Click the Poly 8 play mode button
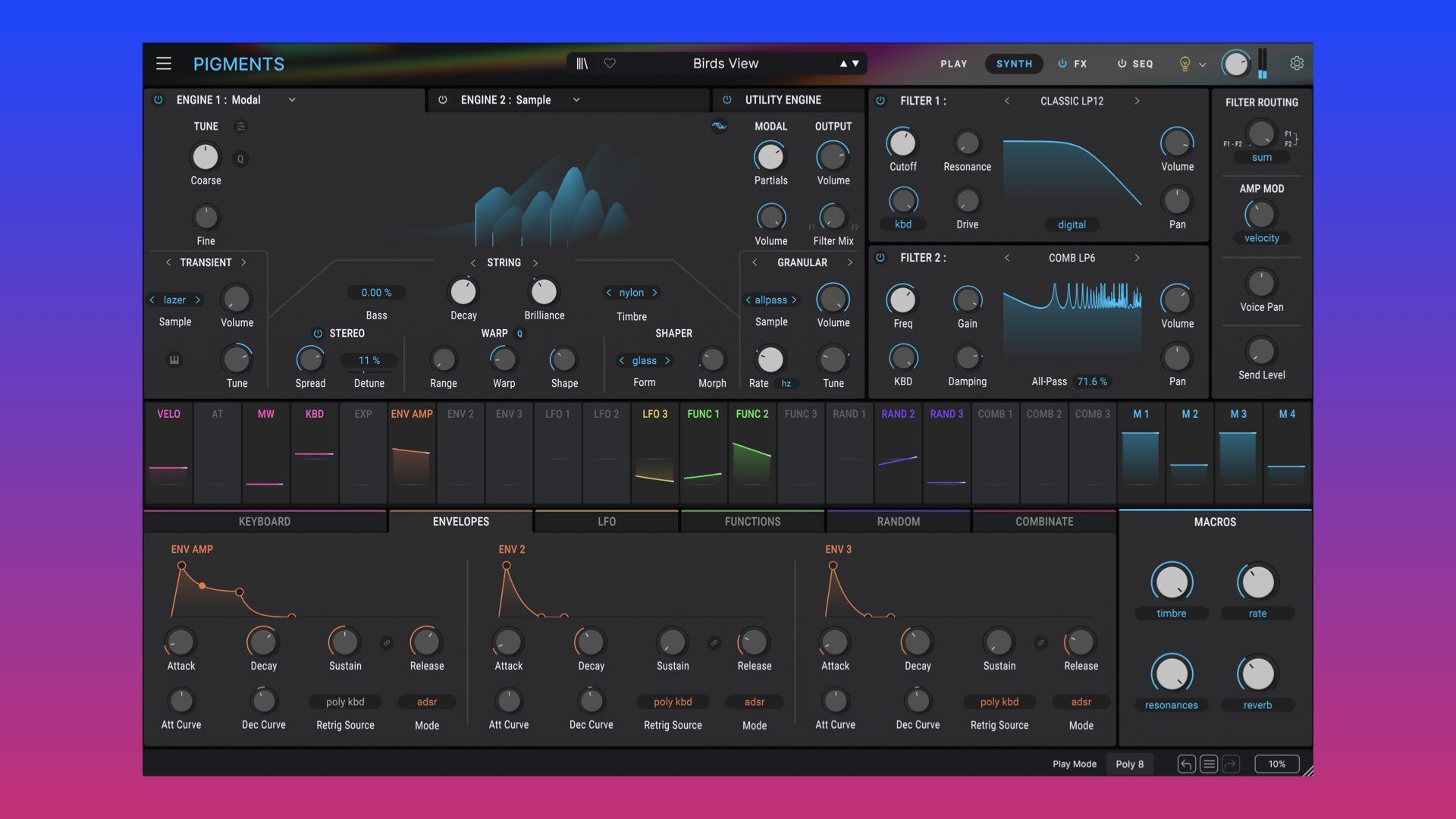The image size is (1456, 819). click(1129, 764)
